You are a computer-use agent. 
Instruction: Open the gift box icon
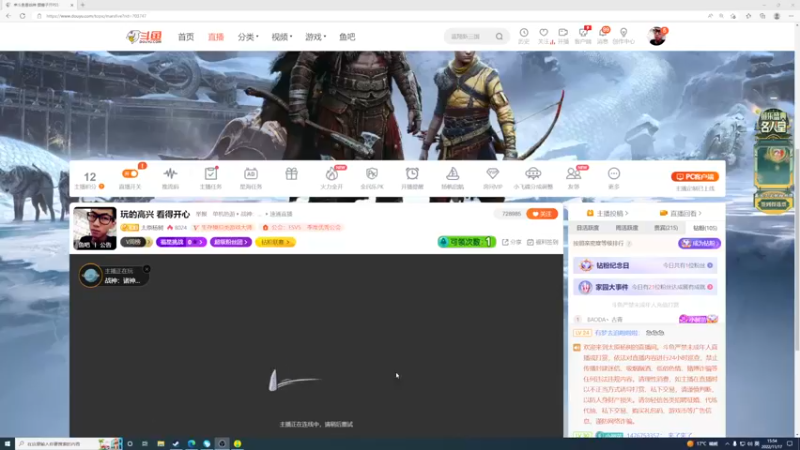pos(291,174)
